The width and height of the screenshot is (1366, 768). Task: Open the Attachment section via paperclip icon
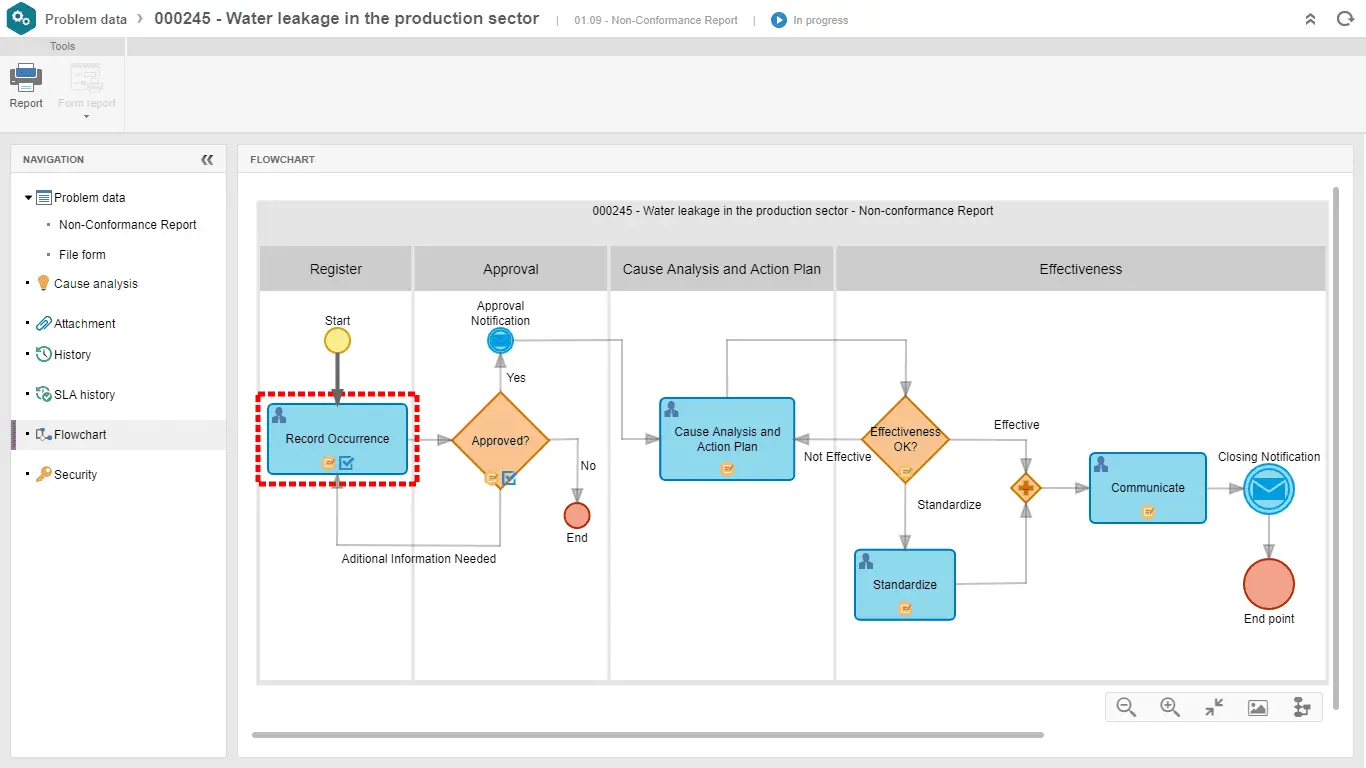click(x=41, y=322)
